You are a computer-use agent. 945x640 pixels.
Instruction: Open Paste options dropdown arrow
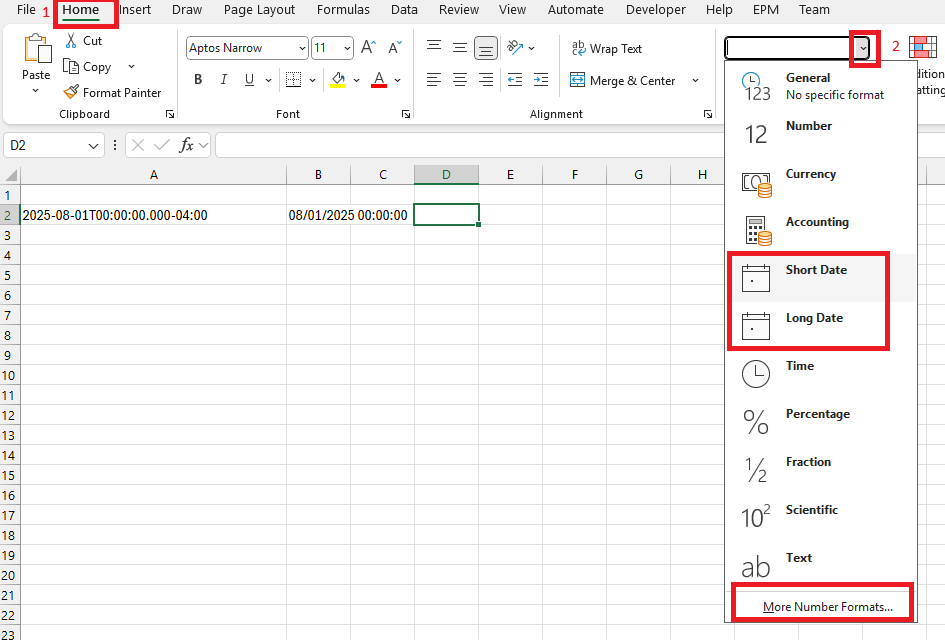pyautogui.click(x=36, y=90)
